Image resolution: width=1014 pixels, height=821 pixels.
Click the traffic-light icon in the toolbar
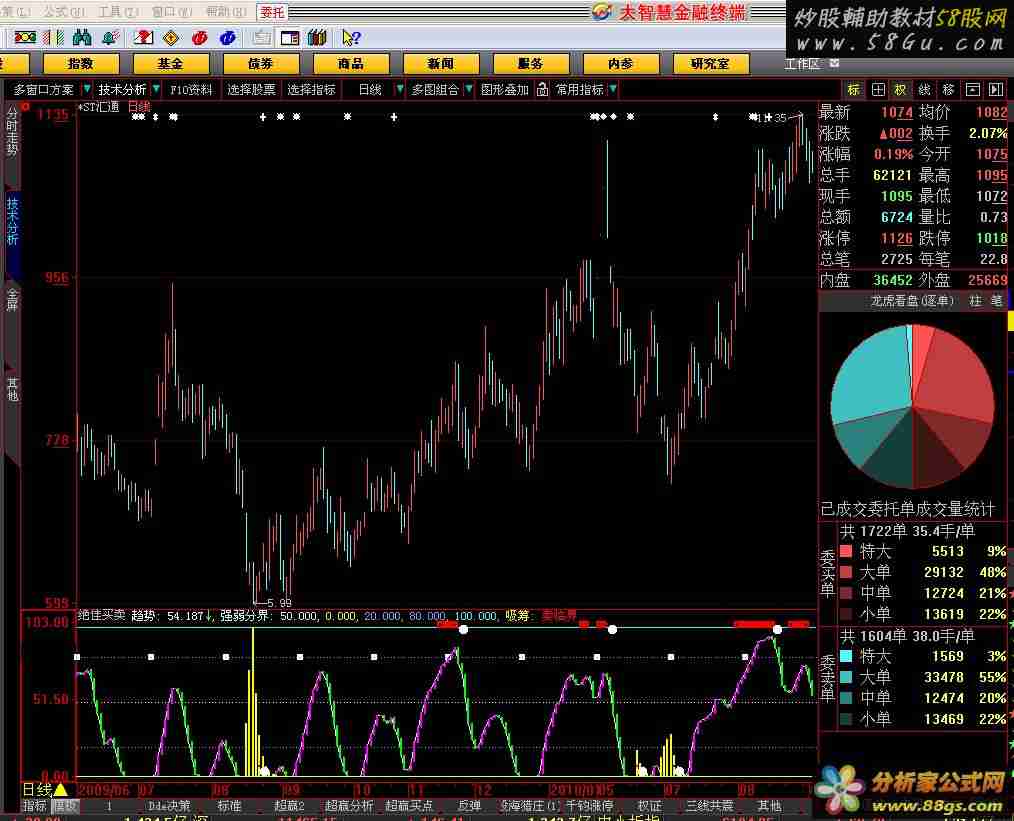pos(25,38)
